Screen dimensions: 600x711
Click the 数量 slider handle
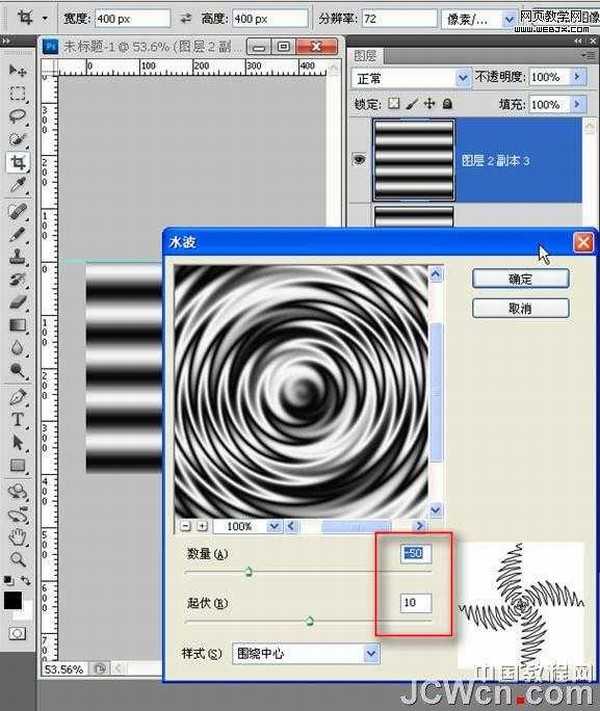(x=249, y=572)
